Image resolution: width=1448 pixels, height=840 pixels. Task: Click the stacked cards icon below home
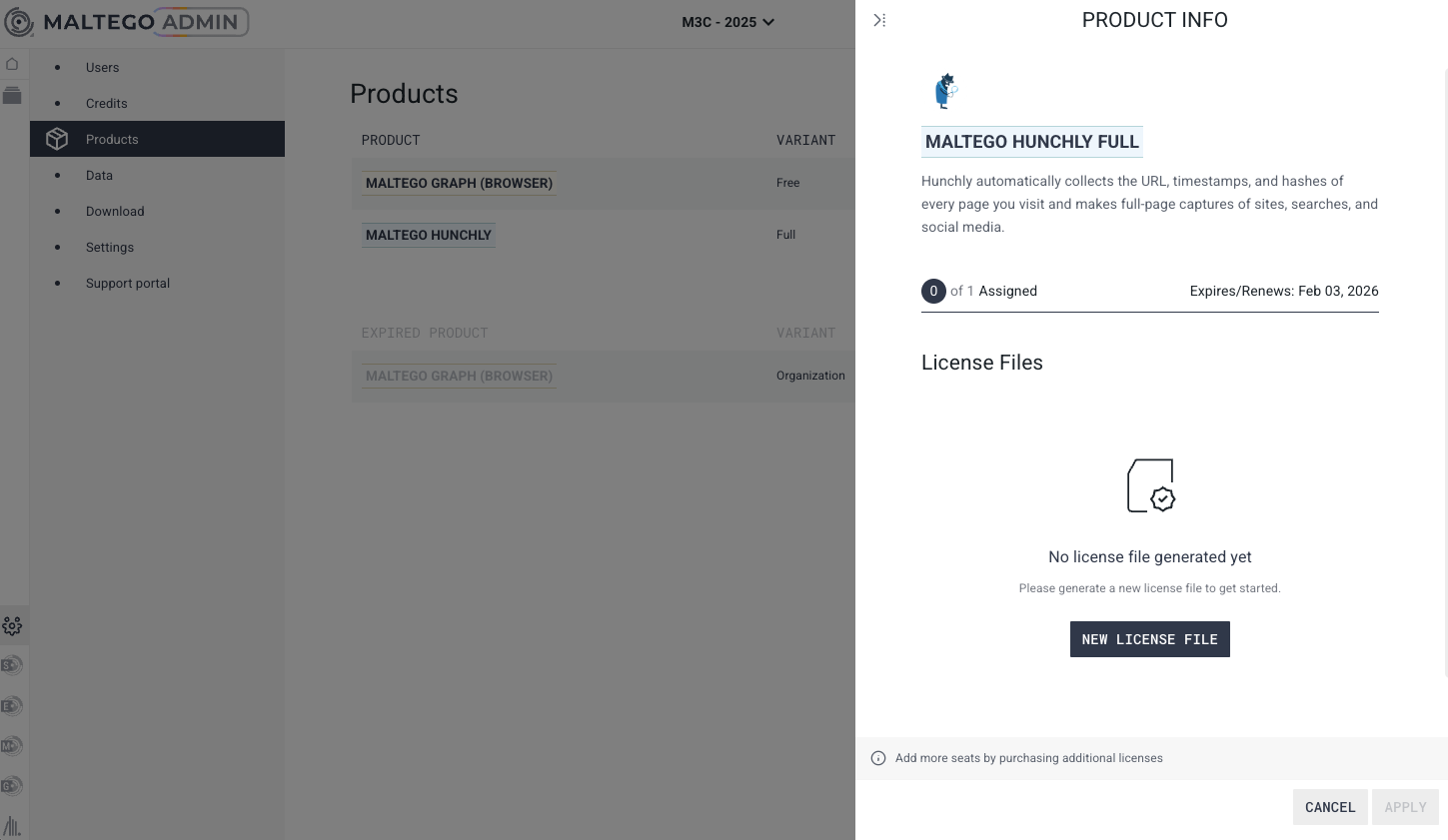coord(12,96)
